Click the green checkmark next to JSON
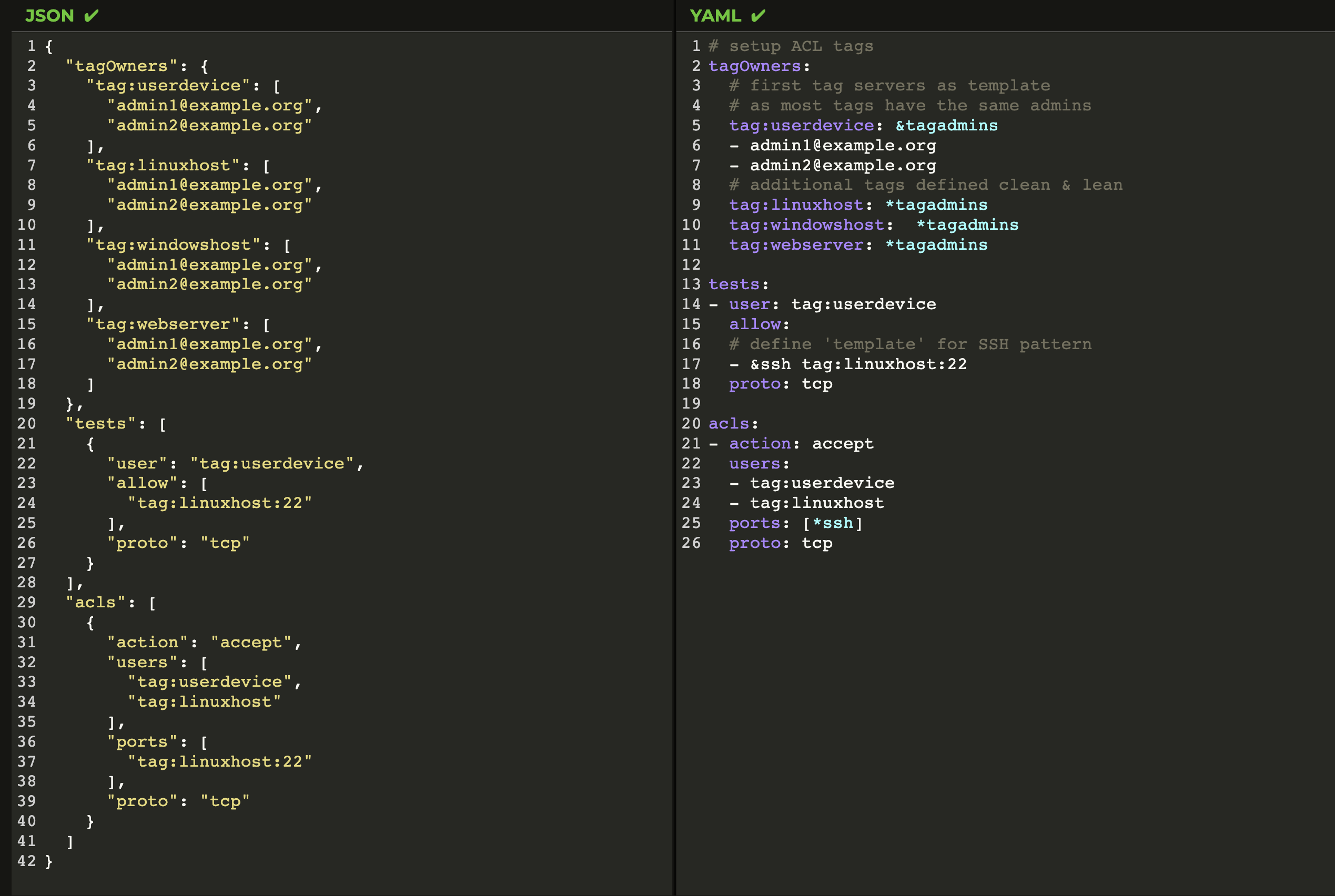This screenshot has width=1335, height=896. click(91, 15)
